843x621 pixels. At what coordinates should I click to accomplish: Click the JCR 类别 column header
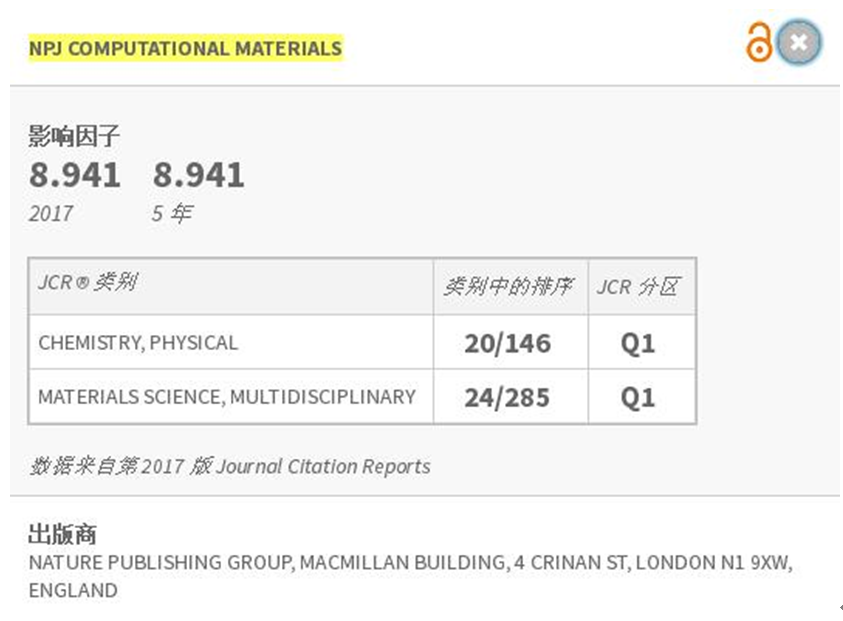(x=88, y=282)
